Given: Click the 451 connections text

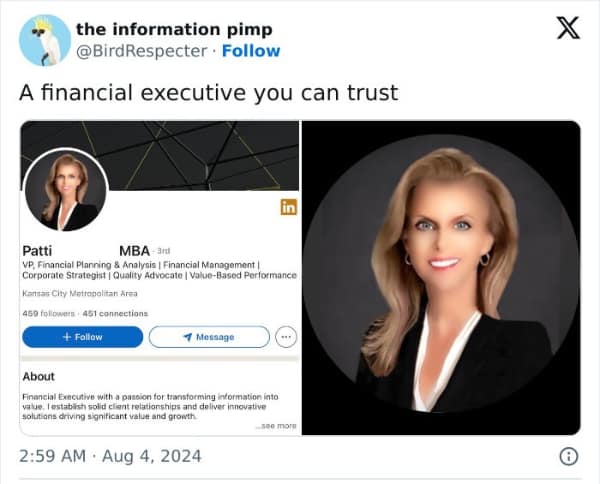Looking at the screenshot, I should point(115,314).
